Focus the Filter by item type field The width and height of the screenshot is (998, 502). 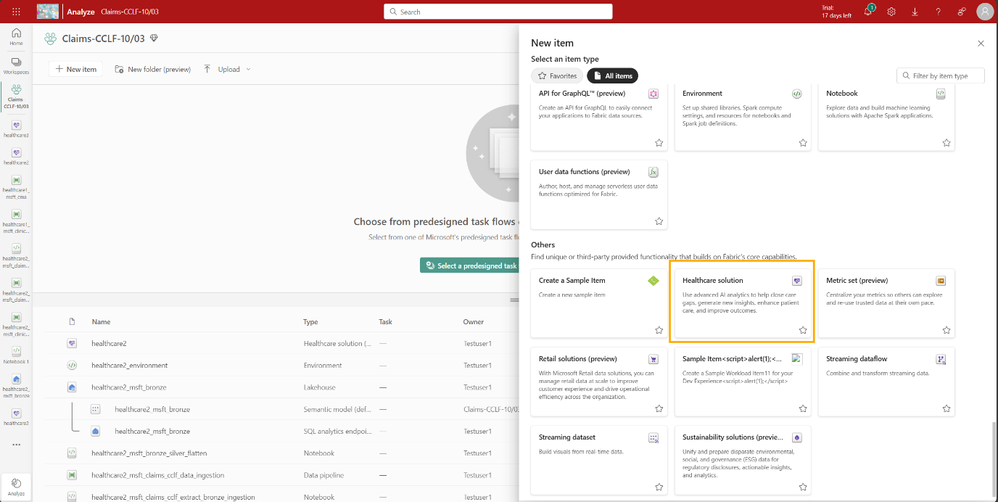941,76
